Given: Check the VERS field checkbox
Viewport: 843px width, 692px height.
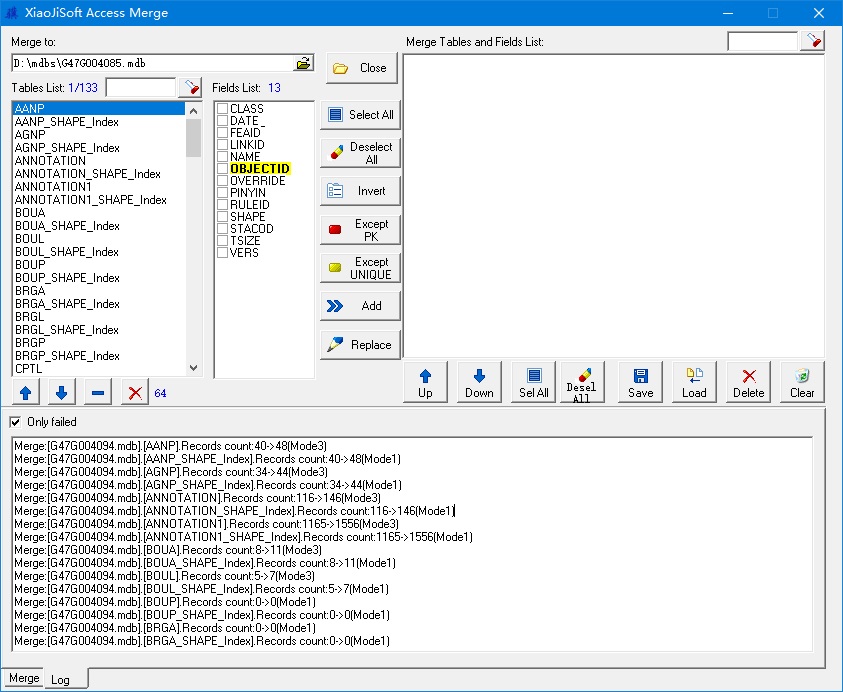Looking at the screenshot, I should click(x=222, y=252).
